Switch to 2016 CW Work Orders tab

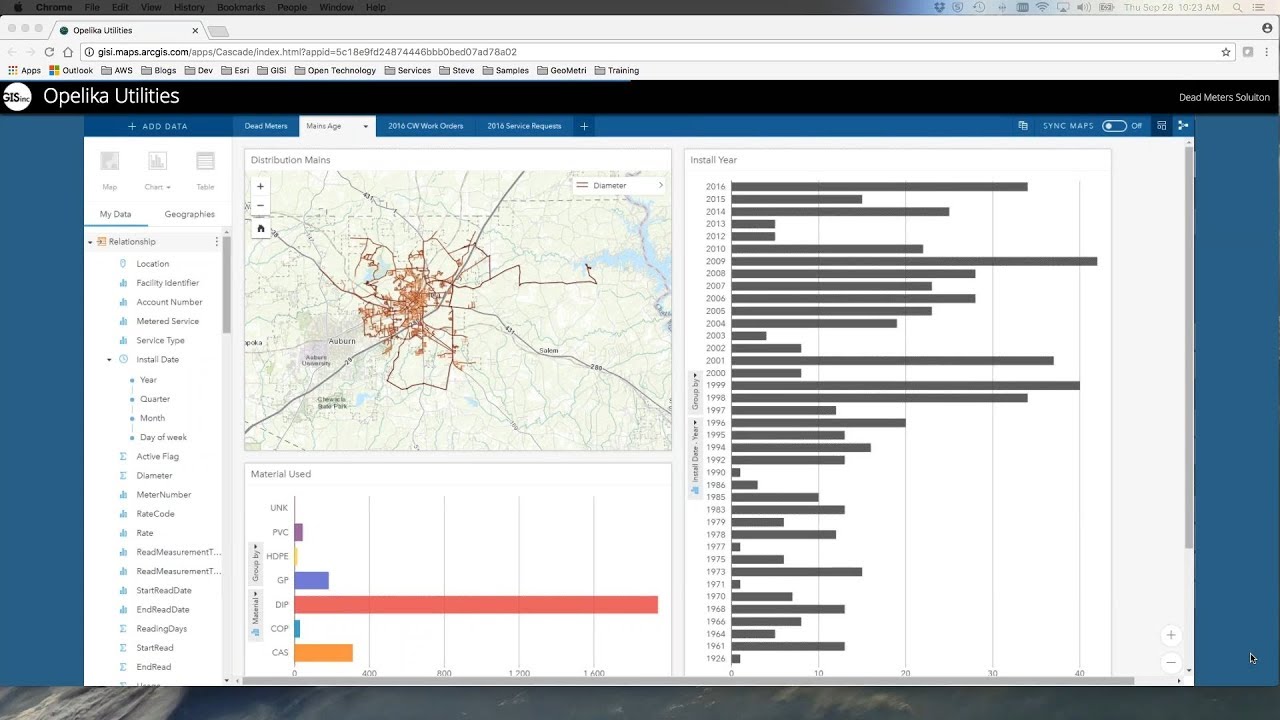(x=426, y=126)
